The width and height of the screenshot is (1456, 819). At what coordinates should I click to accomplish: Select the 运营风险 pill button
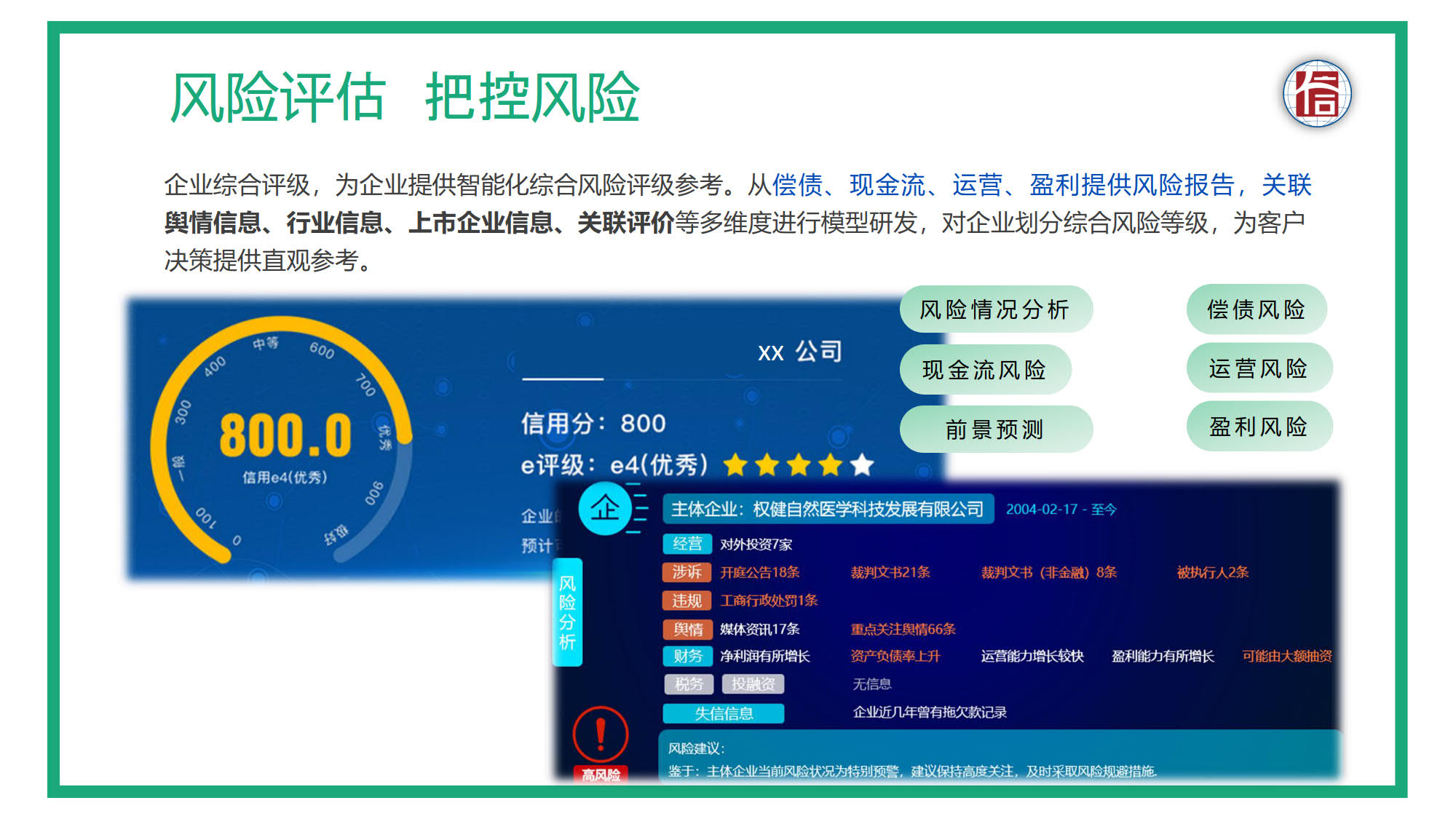click(1259, 368)
